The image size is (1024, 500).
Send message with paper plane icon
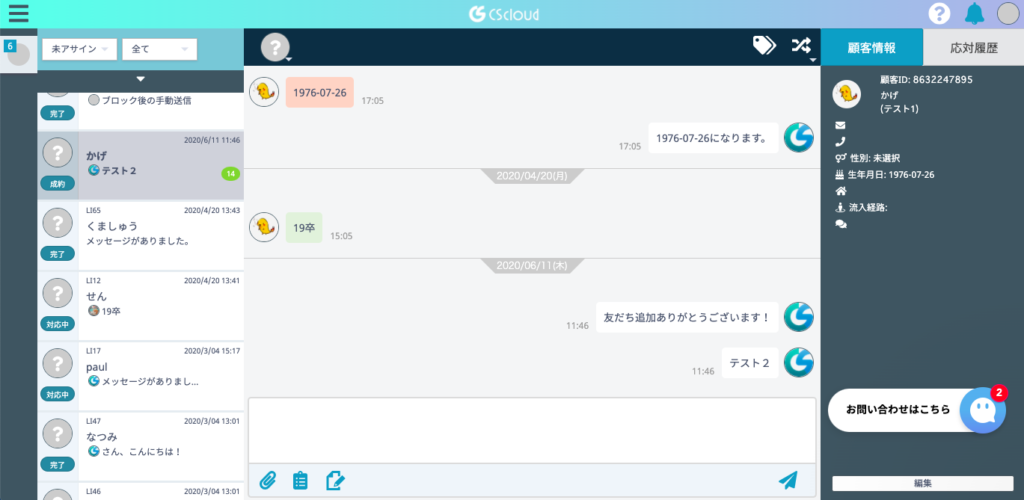[788, 480]
